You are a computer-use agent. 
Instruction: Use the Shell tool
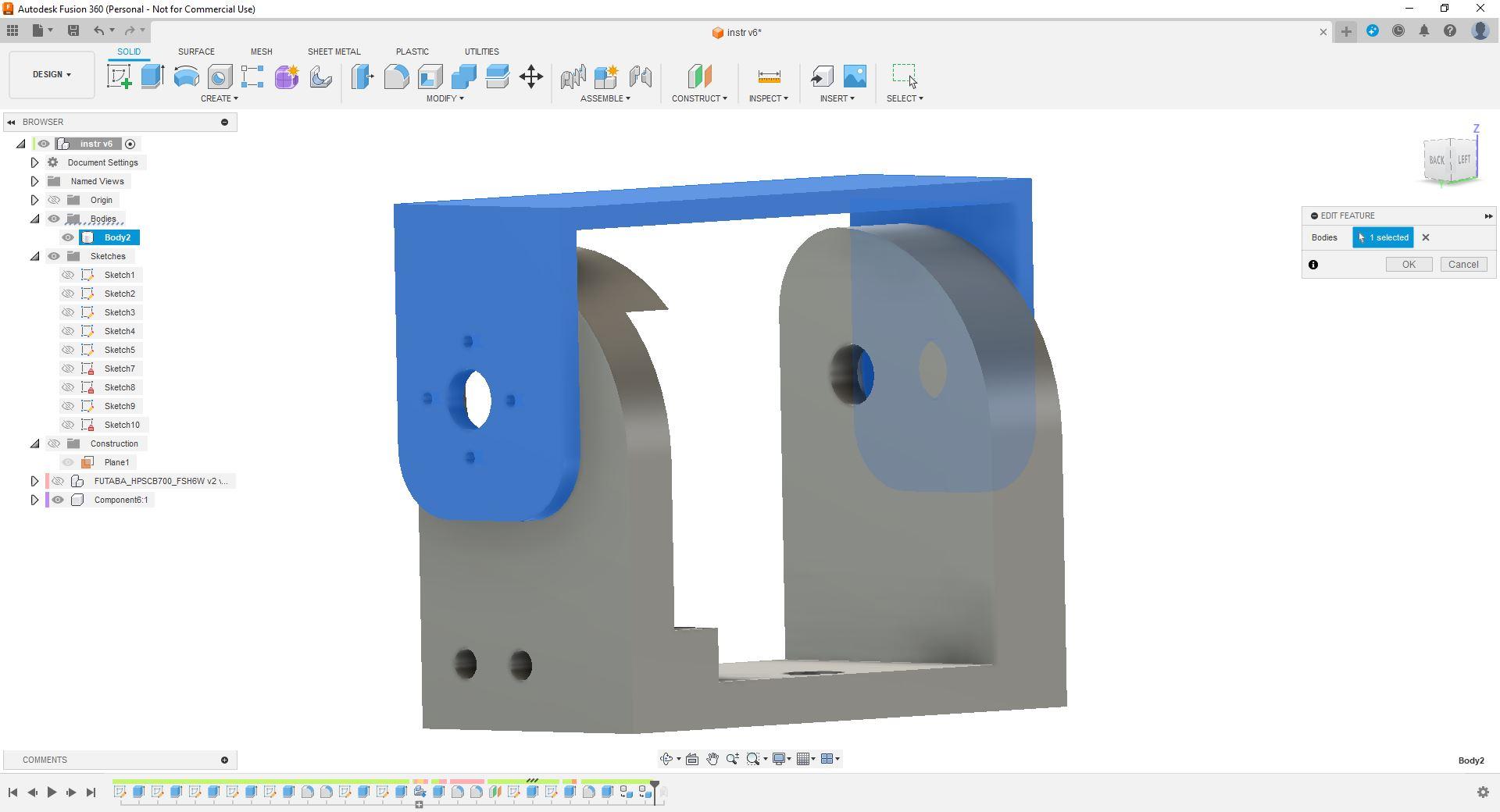coord(430,77)
